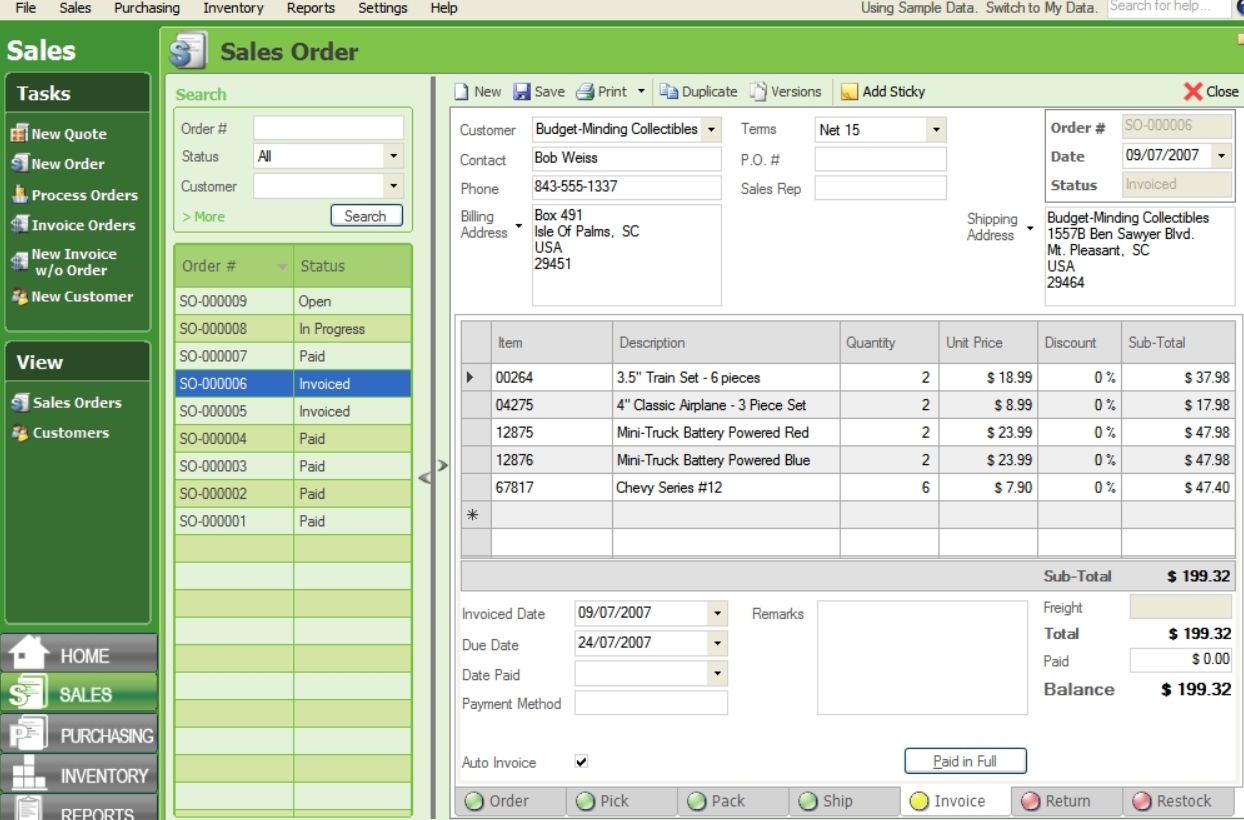Click the Search button
Viewport: 1244px width, 820px height.
pyautogui.click(x=366, y=216)
